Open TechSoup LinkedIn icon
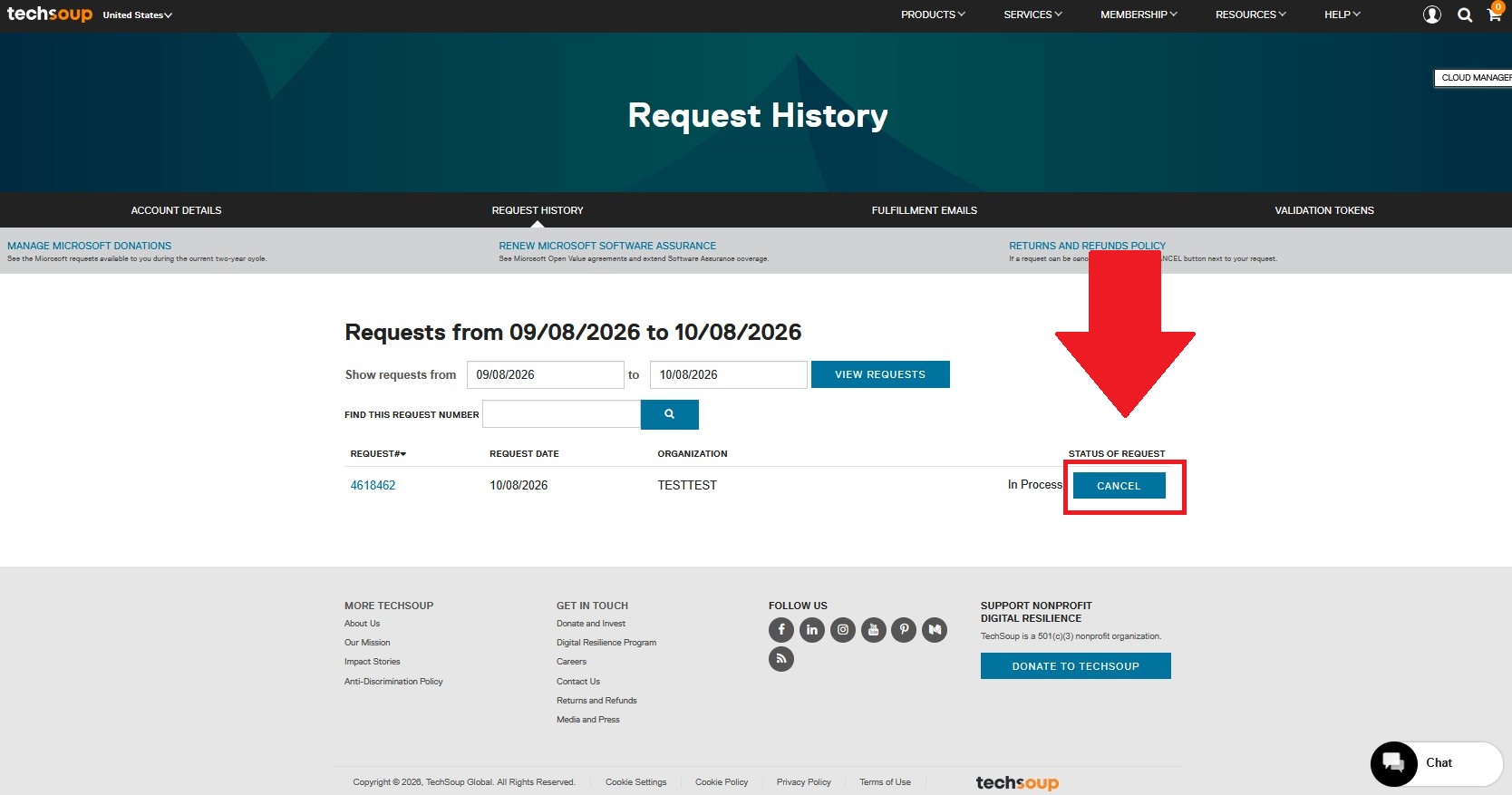Screen dimensions: 1512x795 point(812,629)
